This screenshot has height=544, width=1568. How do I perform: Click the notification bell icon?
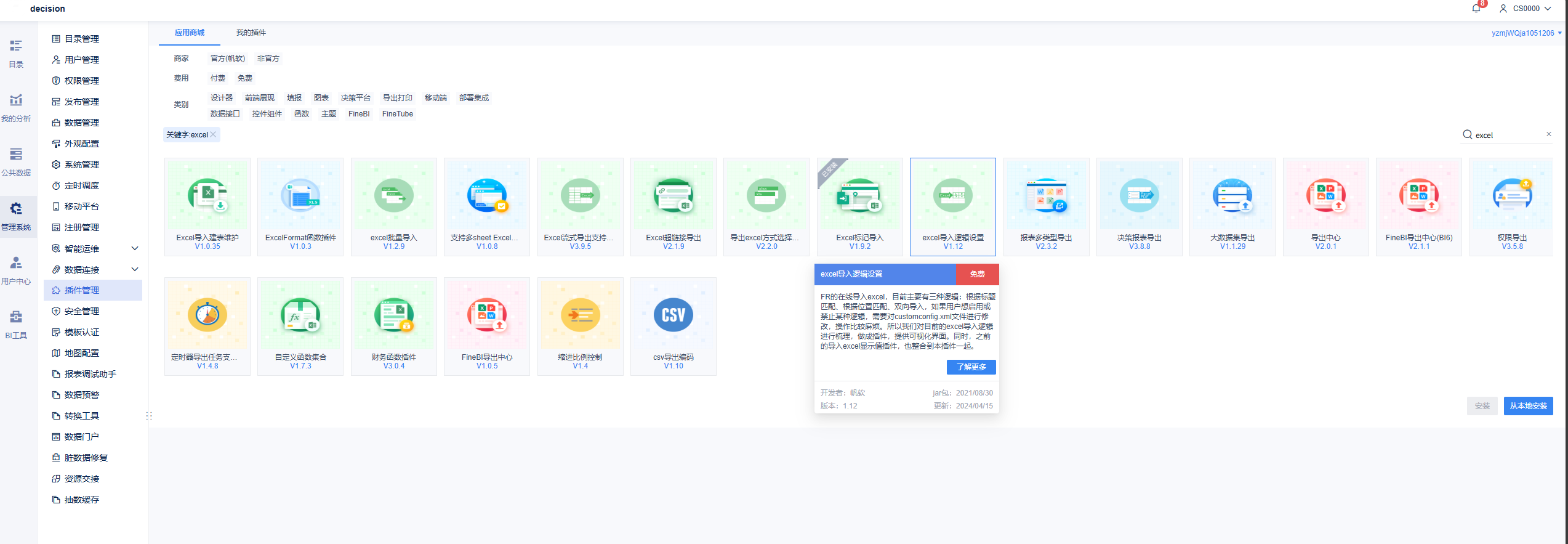(x=1476, y=9)
